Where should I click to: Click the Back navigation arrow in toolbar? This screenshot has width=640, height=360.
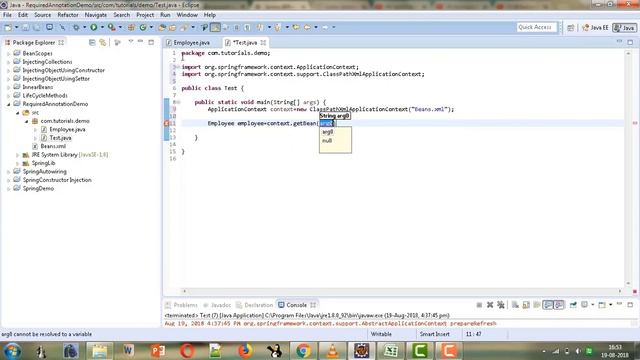point(307,27)
